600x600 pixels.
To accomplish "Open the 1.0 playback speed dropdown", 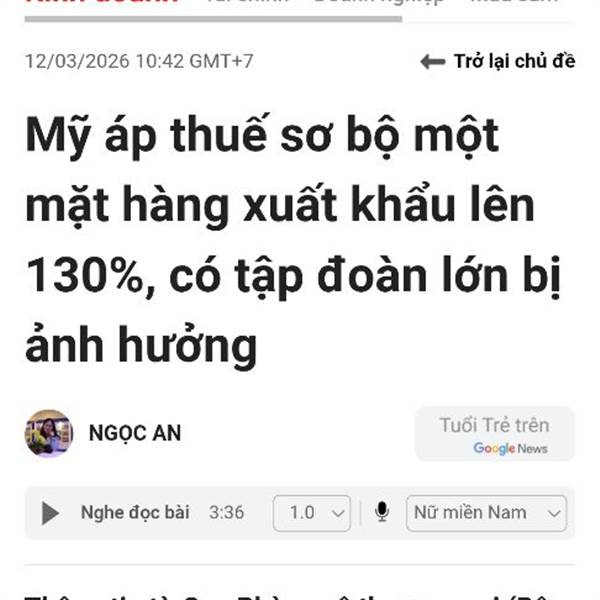I will 312,513.
